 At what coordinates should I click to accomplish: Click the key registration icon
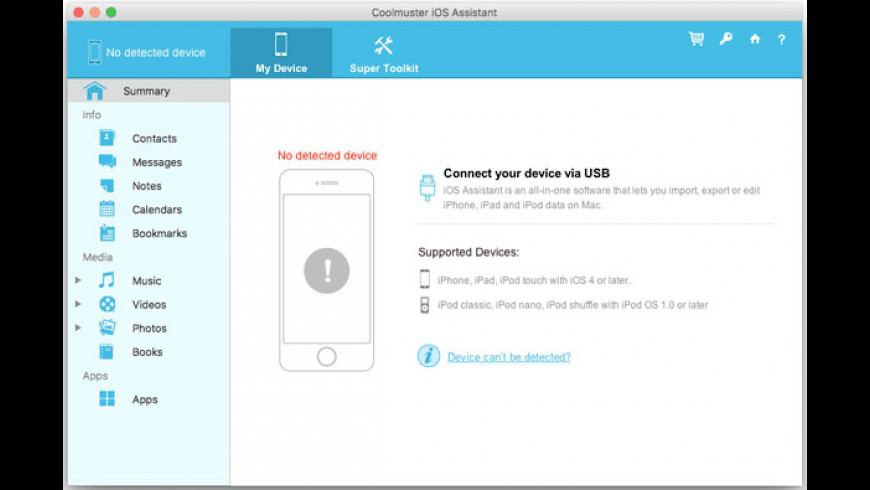(726, 39)
